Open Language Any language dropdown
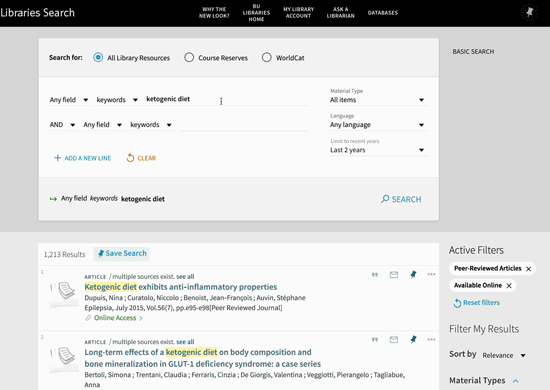Image resolution: width=550 pixels, height=390 pixels. click(378, 125)
